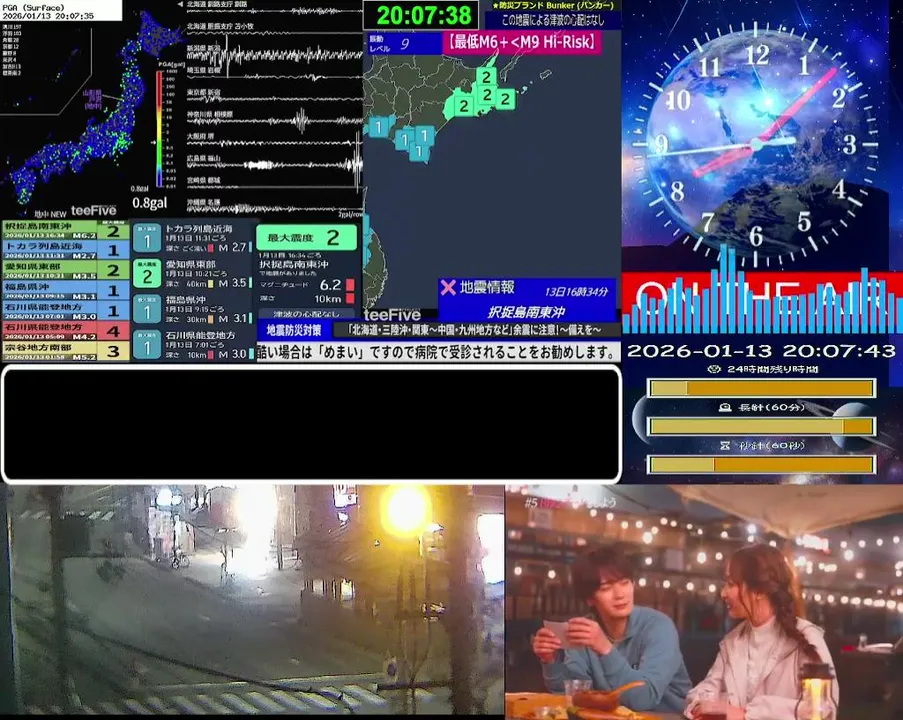Click the left-pointing triangle above the waveforms
Viewport: 903px width, 720px height.
pyautogui.click(x=180, y=4)
